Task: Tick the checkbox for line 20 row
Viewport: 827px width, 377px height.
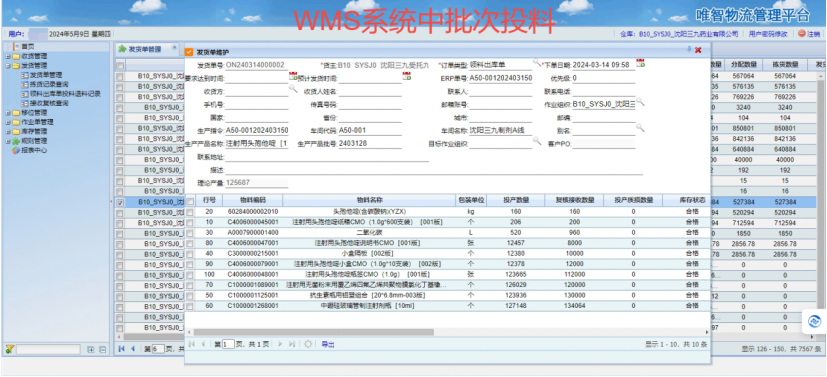Action: click(x=190, y=212)
